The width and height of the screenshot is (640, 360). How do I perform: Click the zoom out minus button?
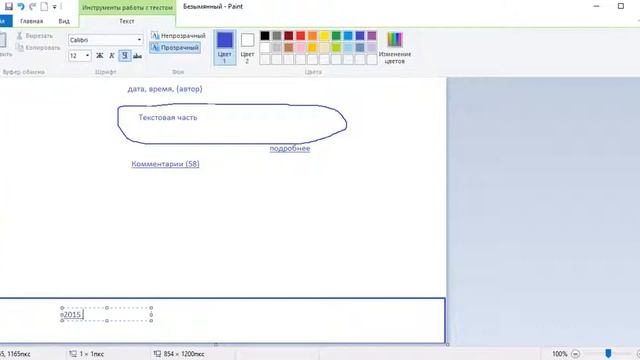576,354
